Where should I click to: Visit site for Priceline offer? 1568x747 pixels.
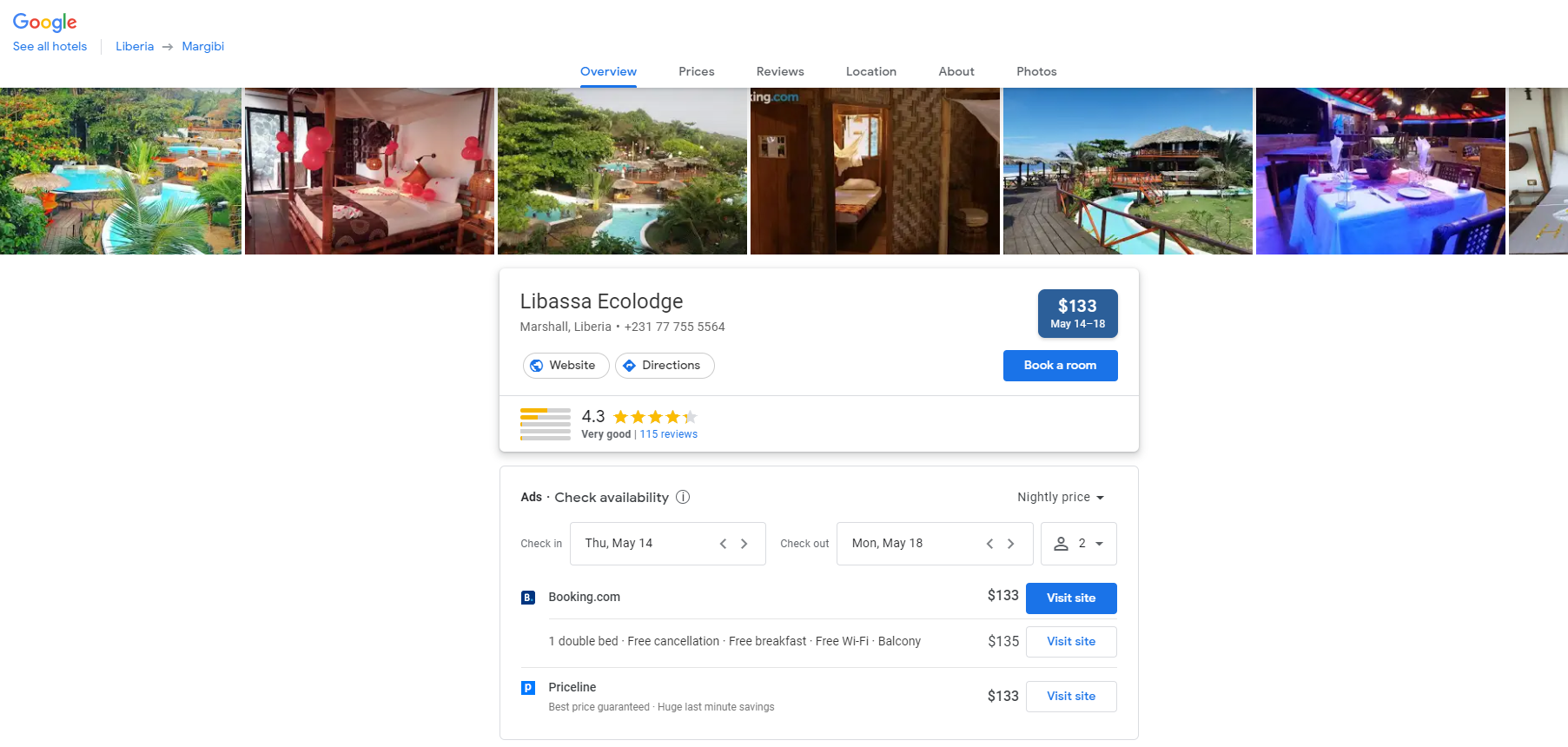pos(1071,697)
